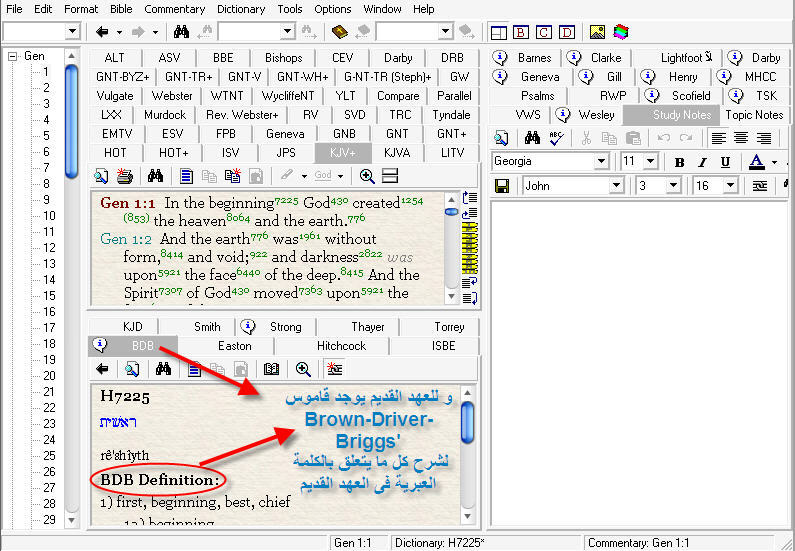795x551 pixels.
Task: Set center alignment in notes editor
Action: (741, 137)
